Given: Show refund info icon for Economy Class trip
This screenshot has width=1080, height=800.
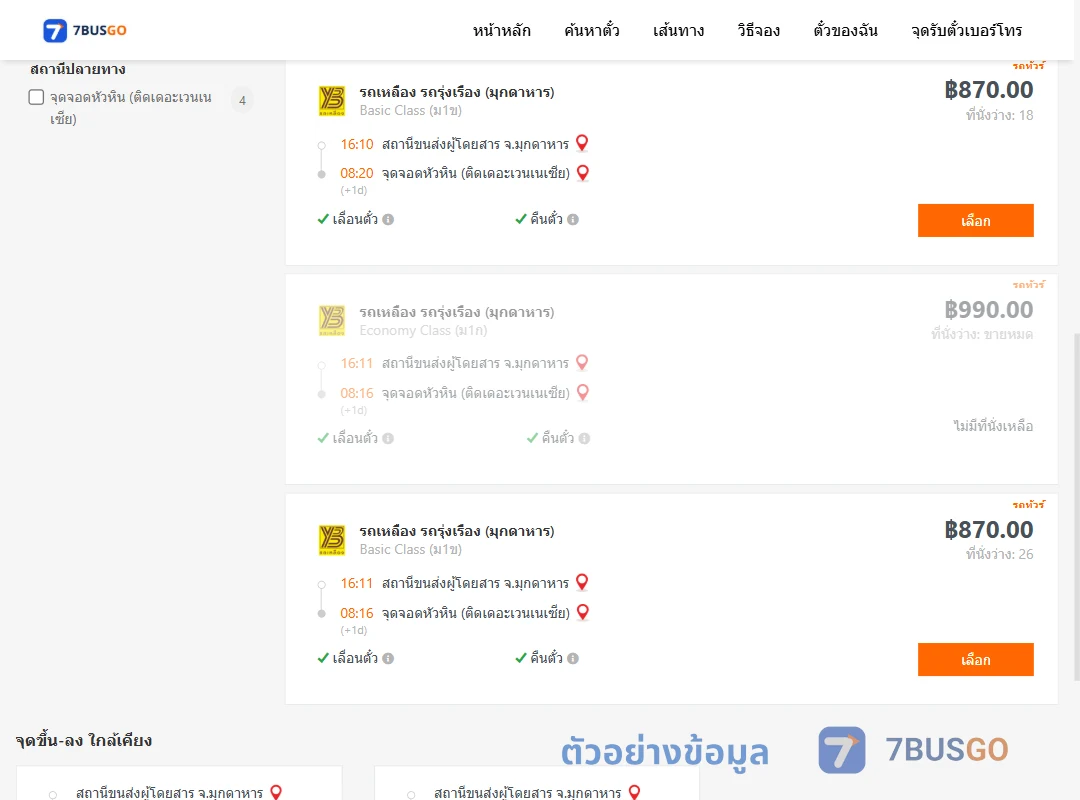Looking at the screenshot, I should tap(584, 438).
